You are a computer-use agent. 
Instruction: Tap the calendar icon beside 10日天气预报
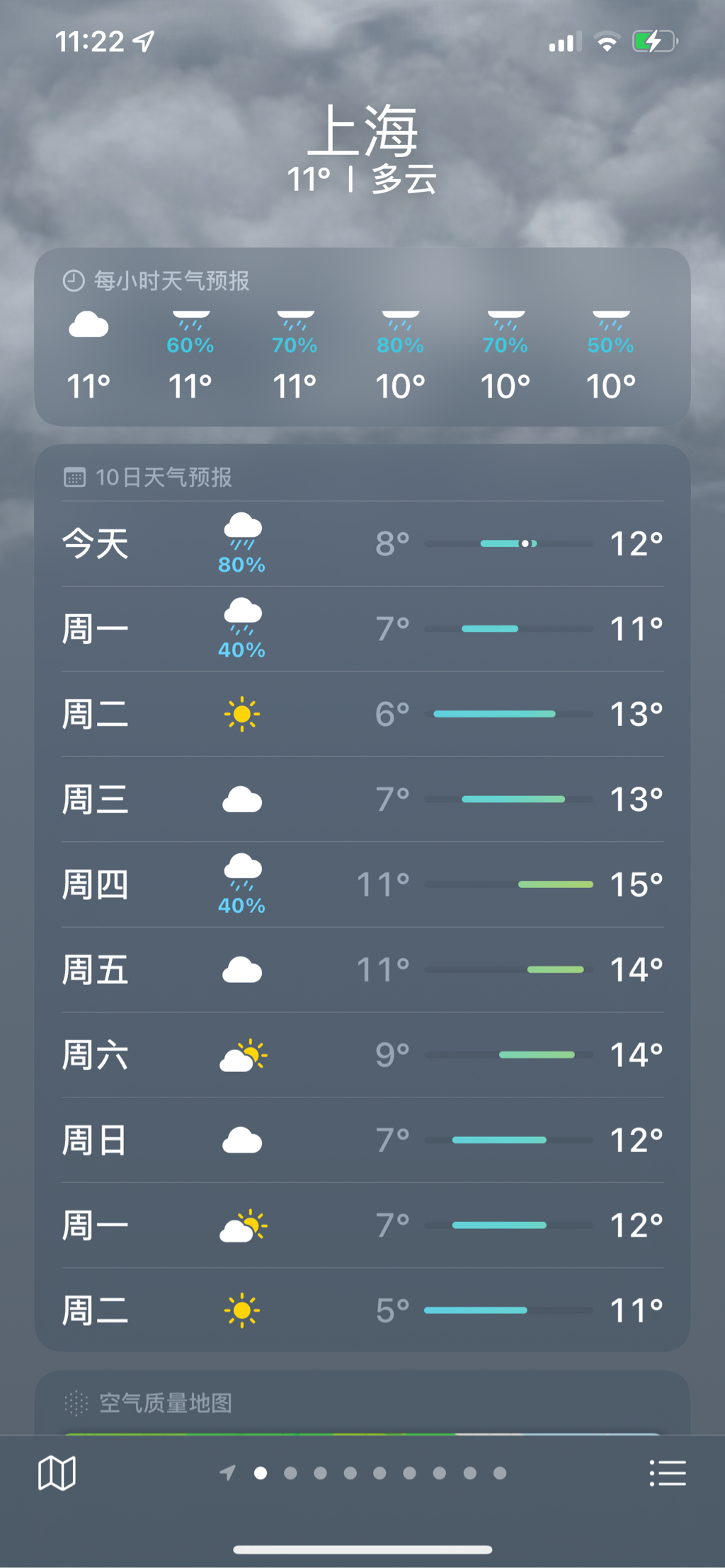pyautogui.click(x=74, y=478)
